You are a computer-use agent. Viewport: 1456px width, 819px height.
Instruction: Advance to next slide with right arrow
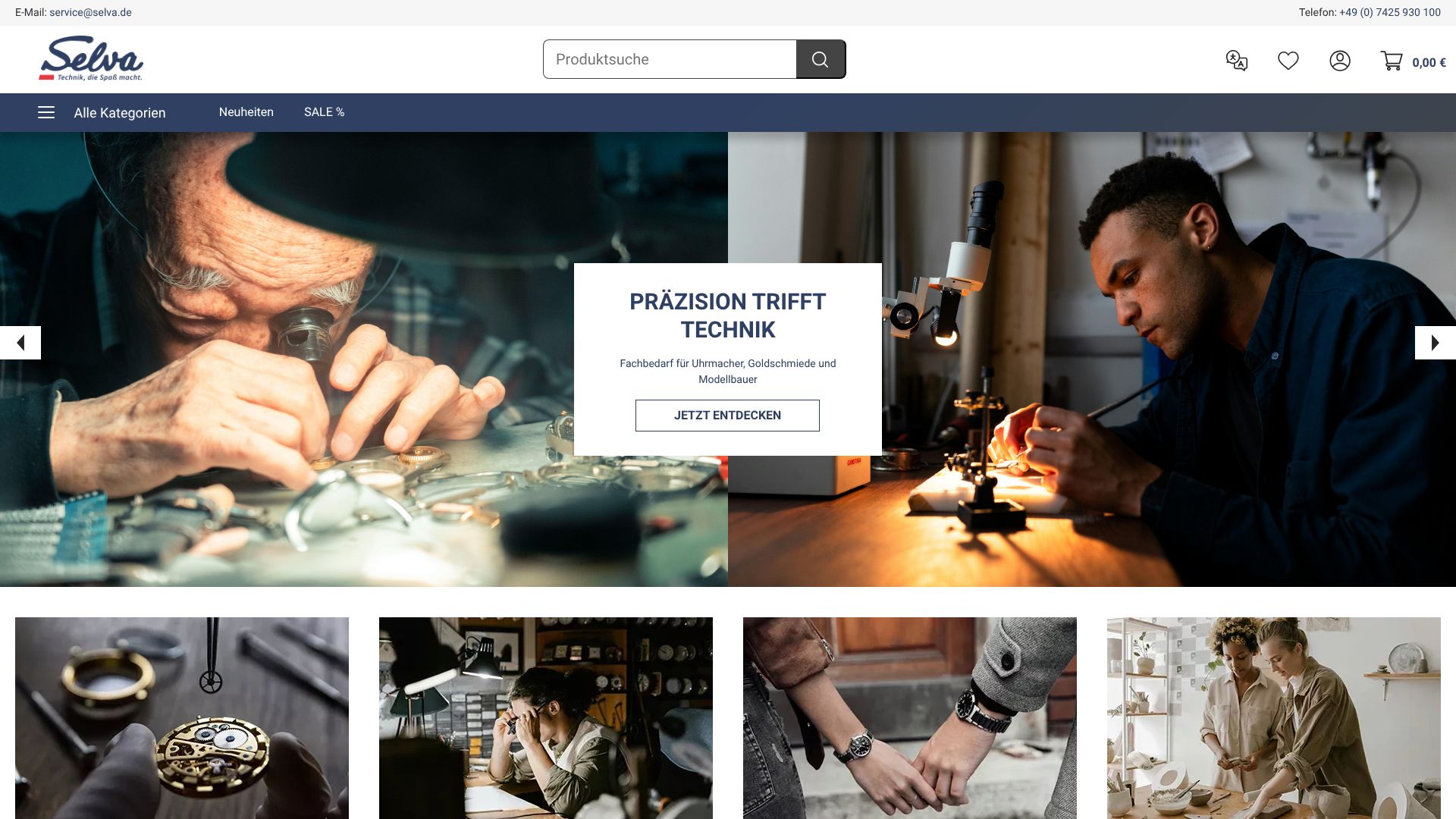click(x=1435, y=343)
